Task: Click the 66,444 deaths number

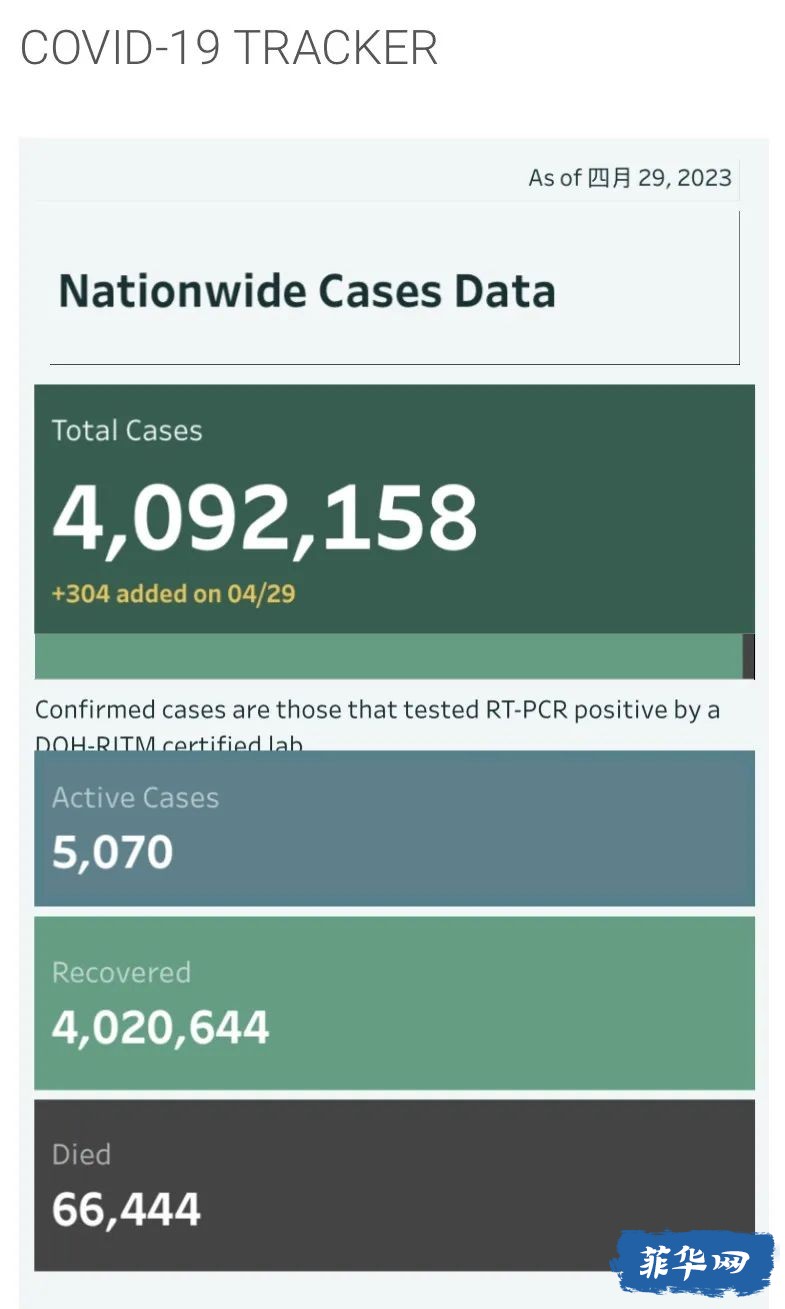Action: [x=127, y=1210]
